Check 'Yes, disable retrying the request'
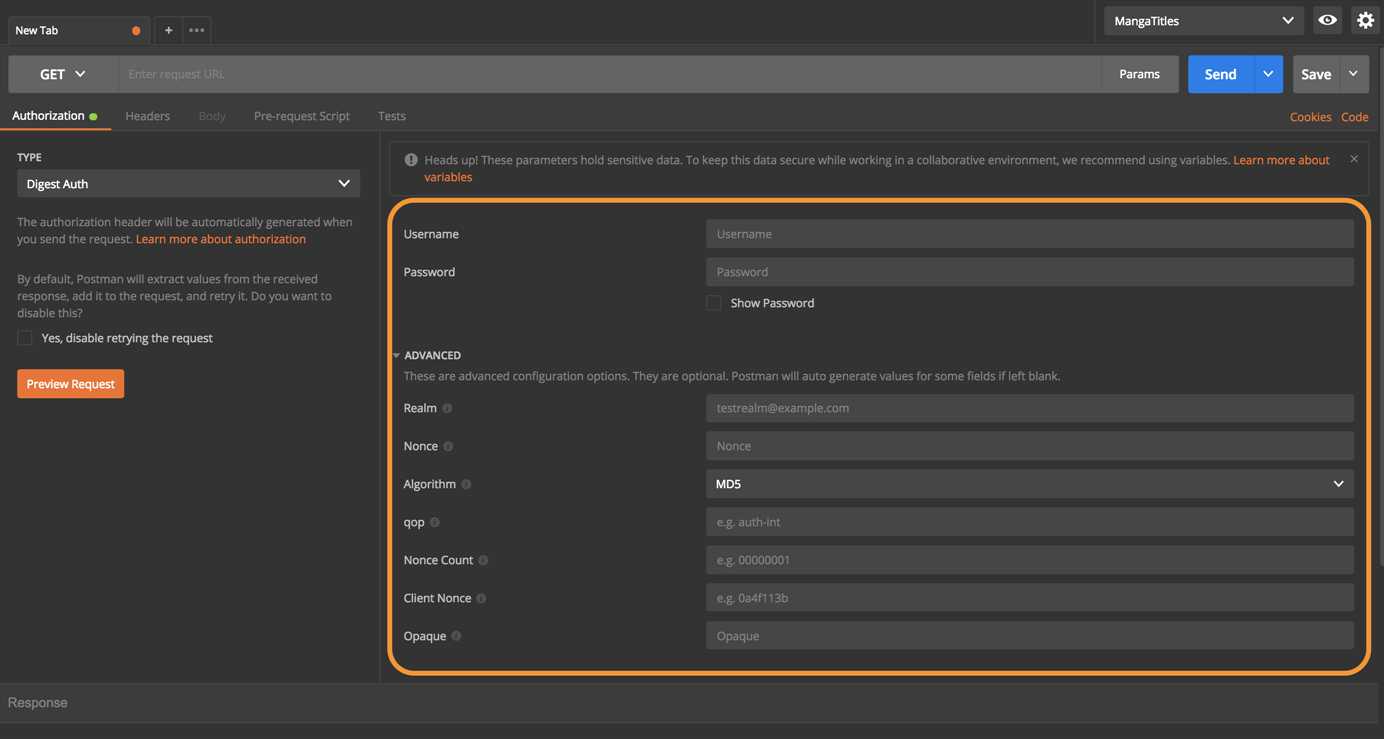This screenshot has width=1384, height=739. tap(25, 338)
